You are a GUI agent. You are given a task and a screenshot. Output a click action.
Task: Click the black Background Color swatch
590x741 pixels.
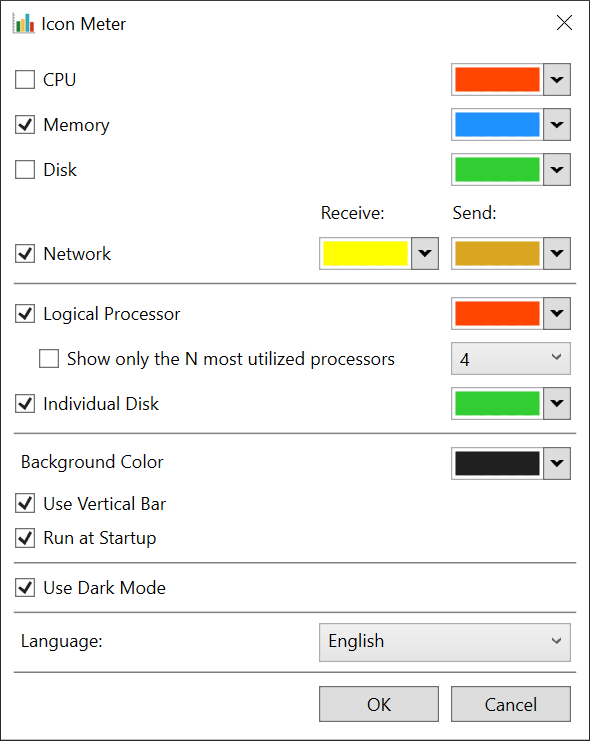tap(497, 464)
